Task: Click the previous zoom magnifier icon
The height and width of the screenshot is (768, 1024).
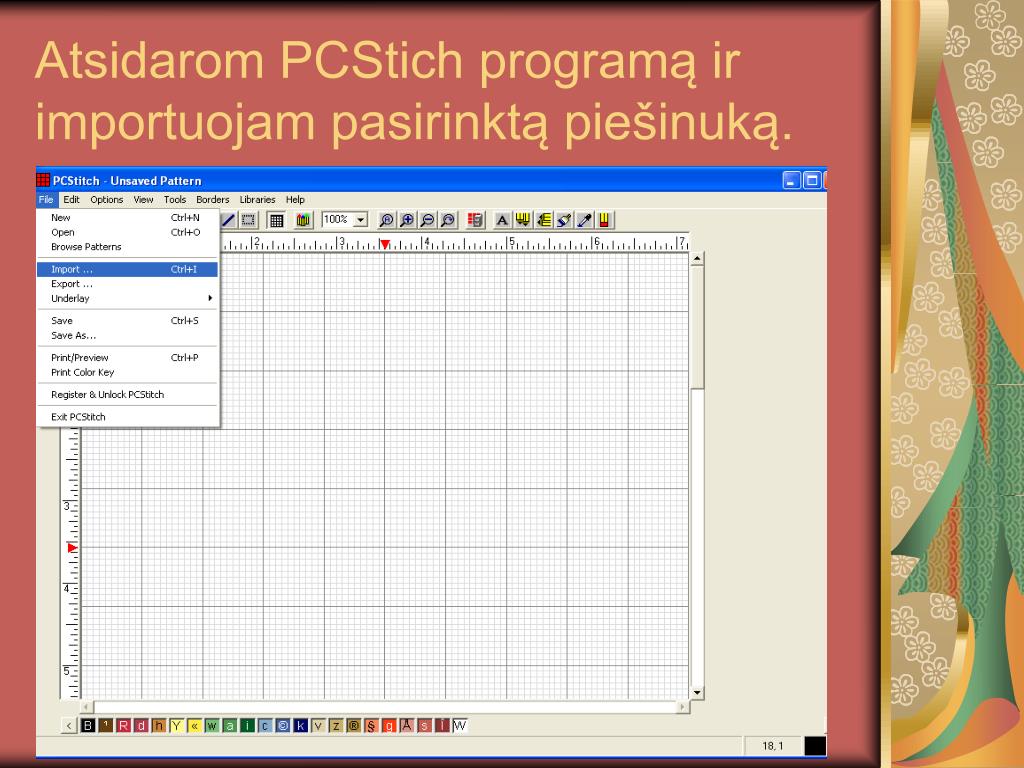Action: (447, 220)
